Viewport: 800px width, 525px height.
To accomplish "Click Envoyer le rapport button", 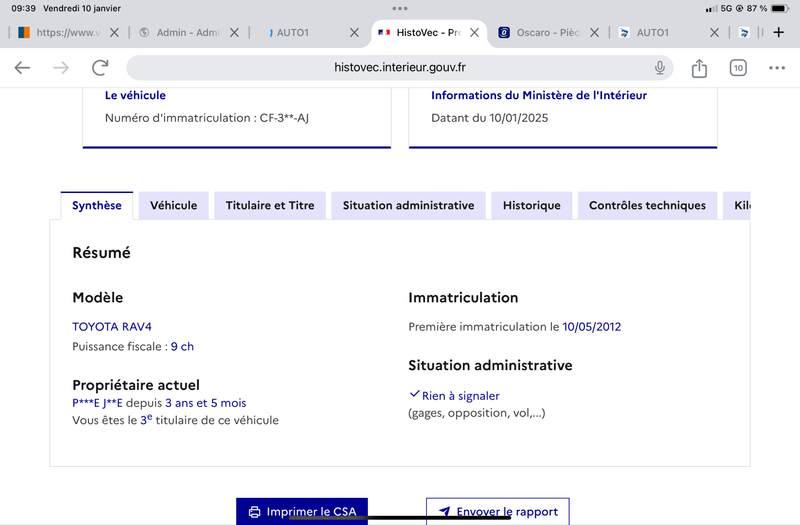I will point(498,511).
